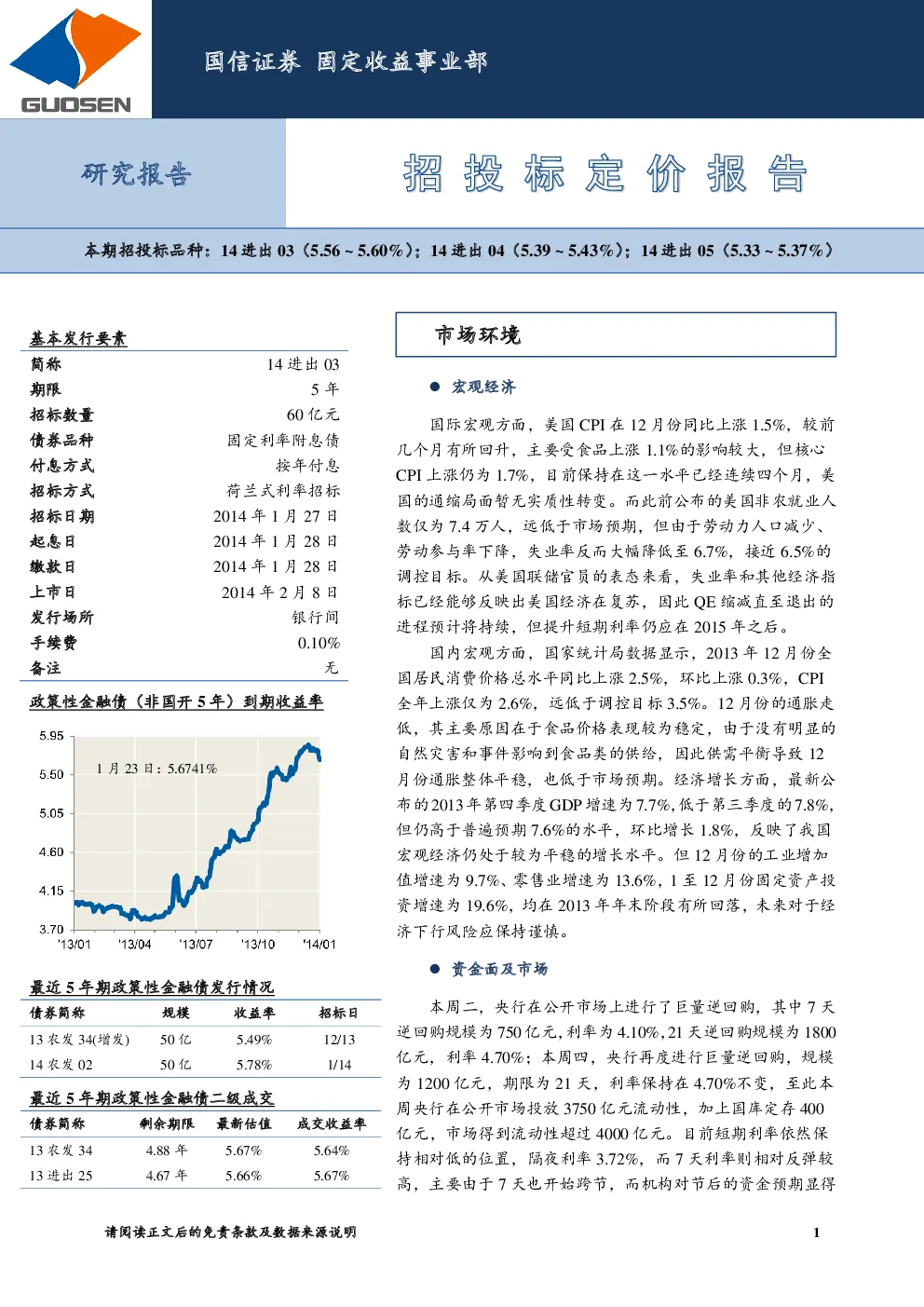Click the 发行场所 value 银行间
The width and height of the screenshot is (924, 1307).
tap(316, 618)
